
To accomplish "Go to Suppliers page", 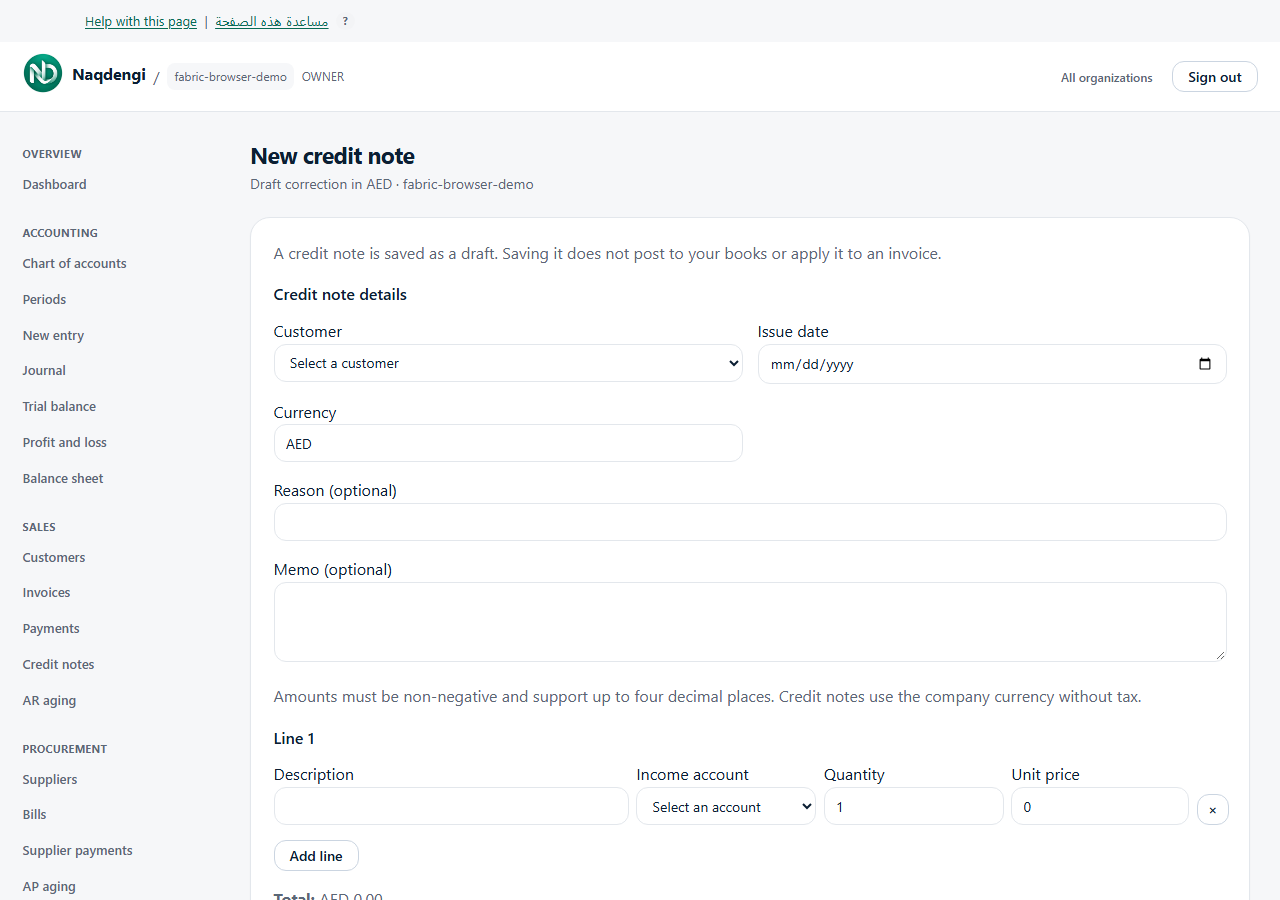I will click(50, 780).
